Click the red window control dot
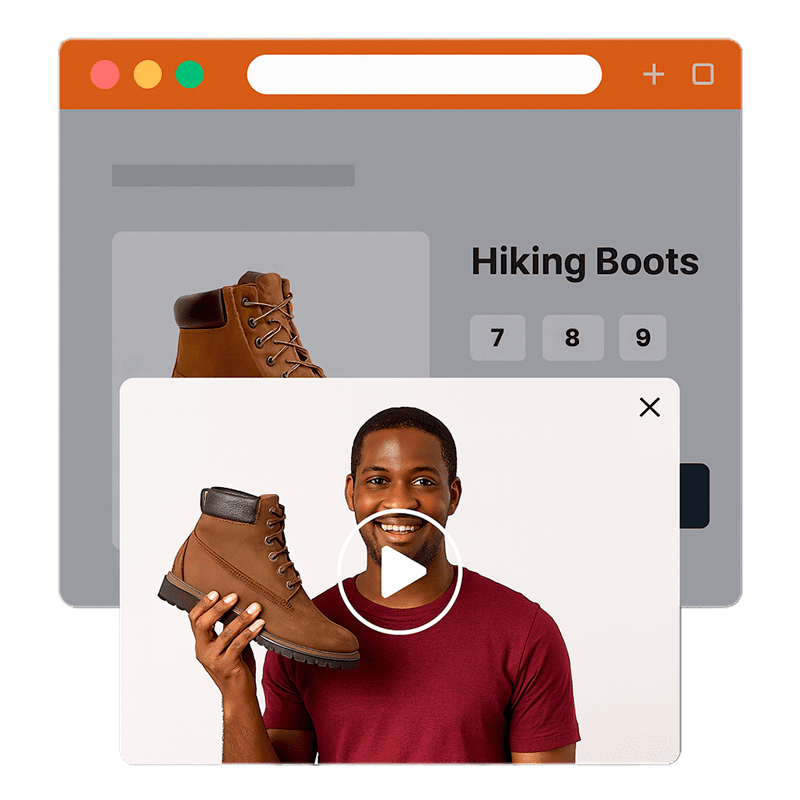800x800 pixels. (x=105, y=74)
